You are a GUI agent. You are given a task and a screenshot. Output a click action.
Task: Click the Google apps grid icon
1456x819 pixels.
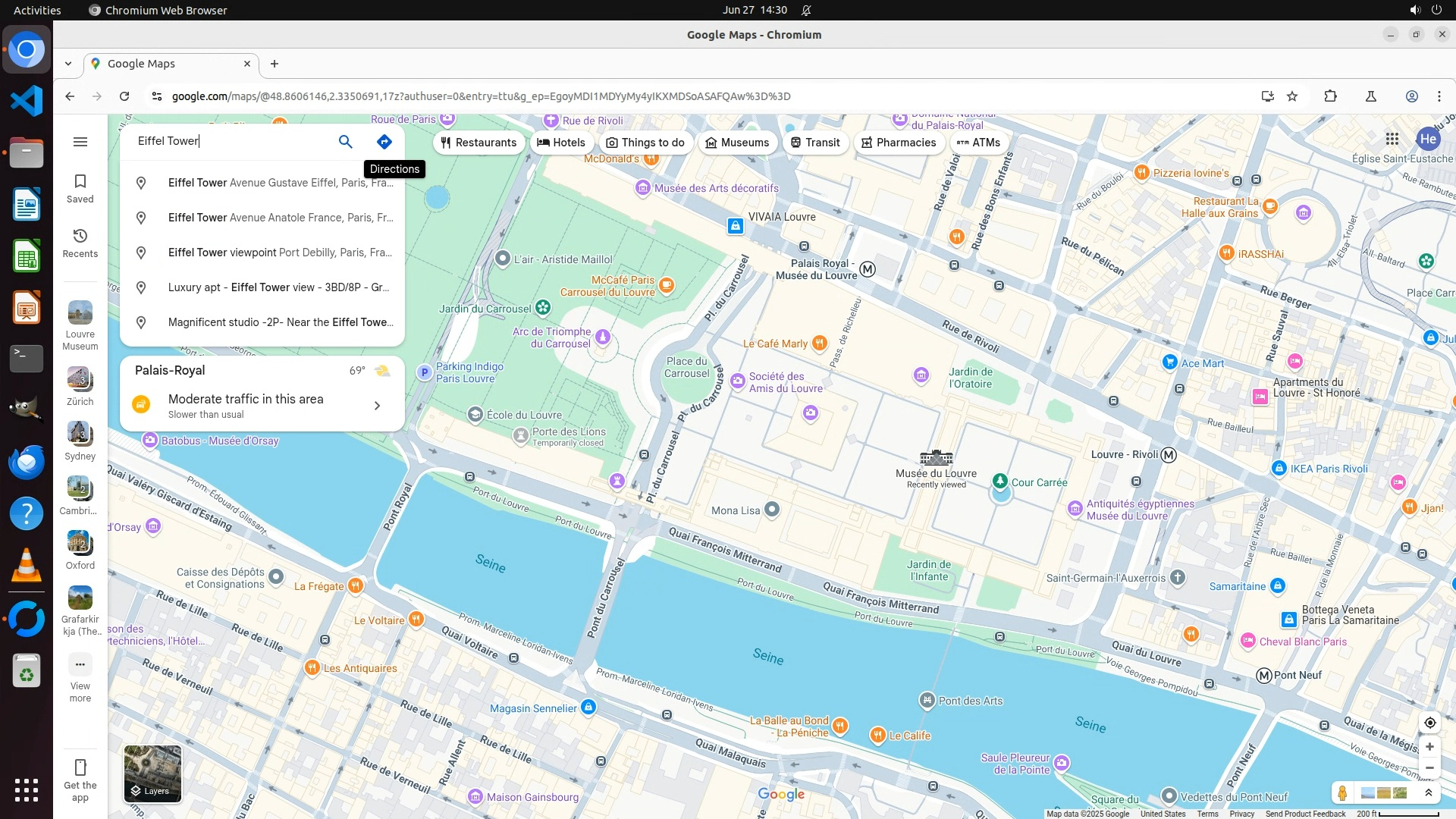point(1392,139)
